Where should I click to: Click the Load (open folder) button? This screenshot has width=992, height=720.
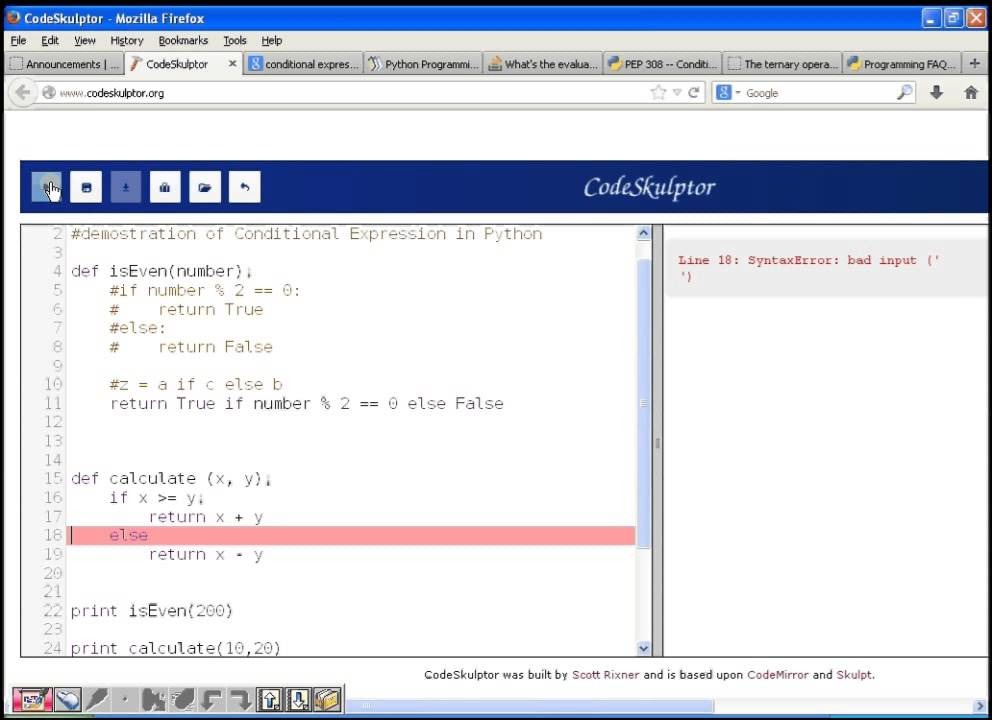tap(205, 187)
